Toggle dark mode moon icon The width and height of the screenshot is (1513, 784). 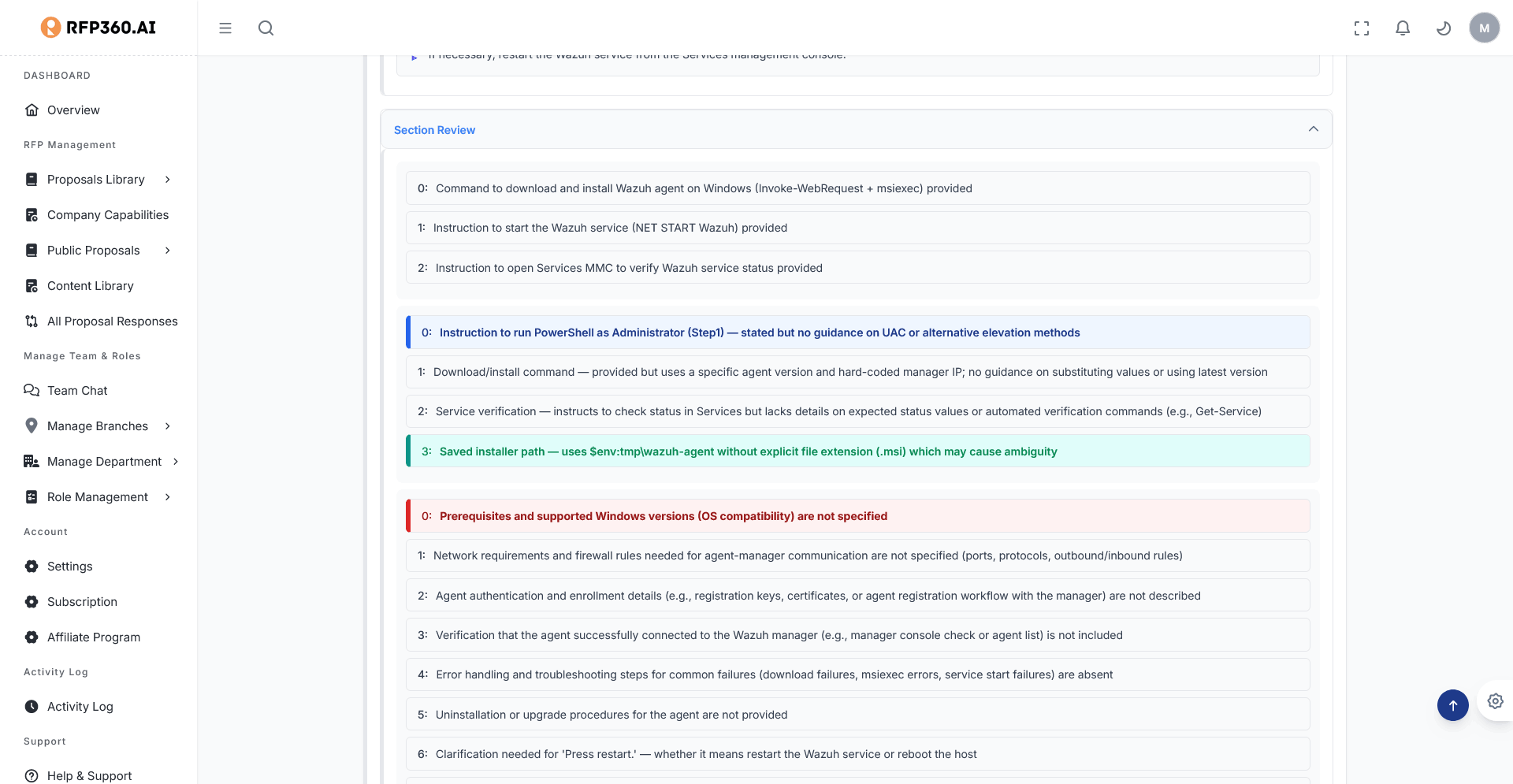point(1443,28)
